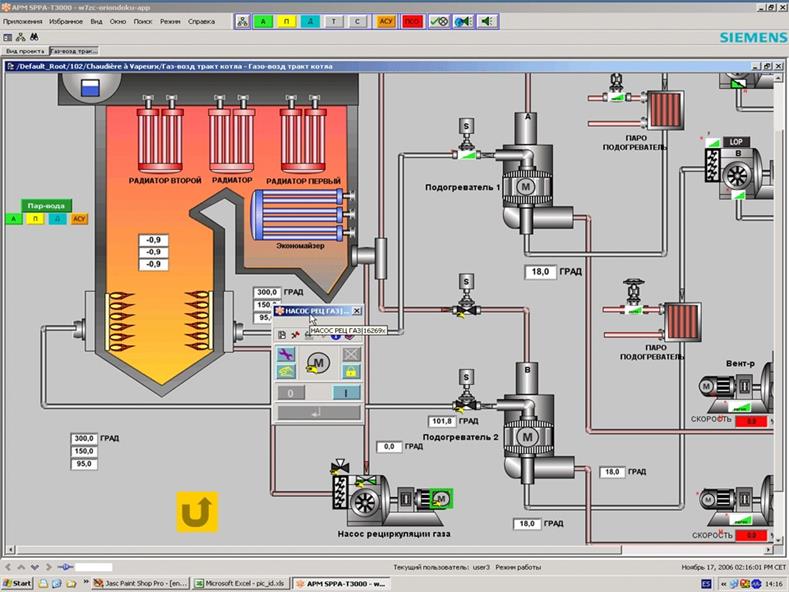Click the checkmark acknowledge icon in top toolbar

tap(437, 20)
